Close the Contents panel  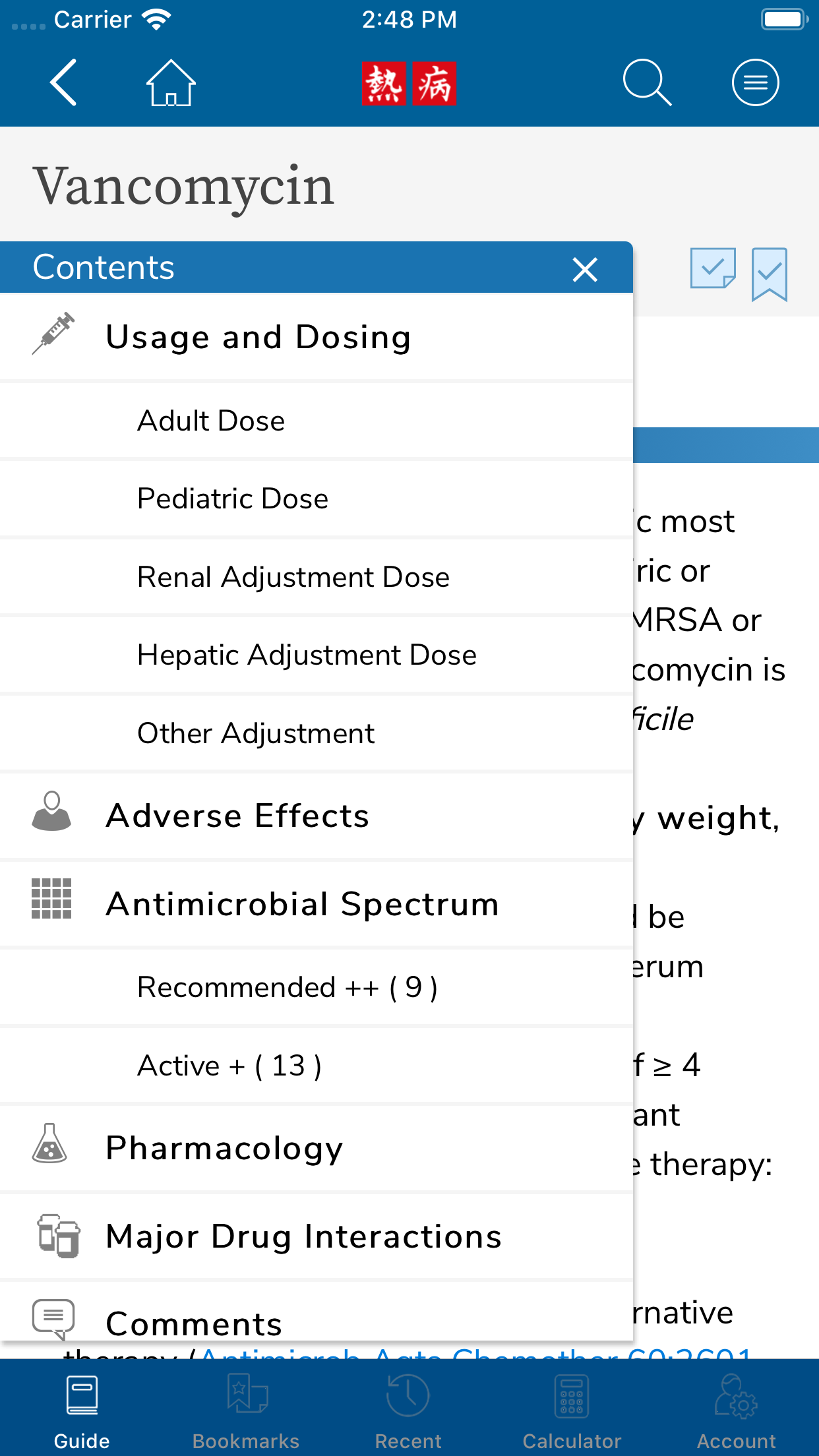[x=585, y=269]
